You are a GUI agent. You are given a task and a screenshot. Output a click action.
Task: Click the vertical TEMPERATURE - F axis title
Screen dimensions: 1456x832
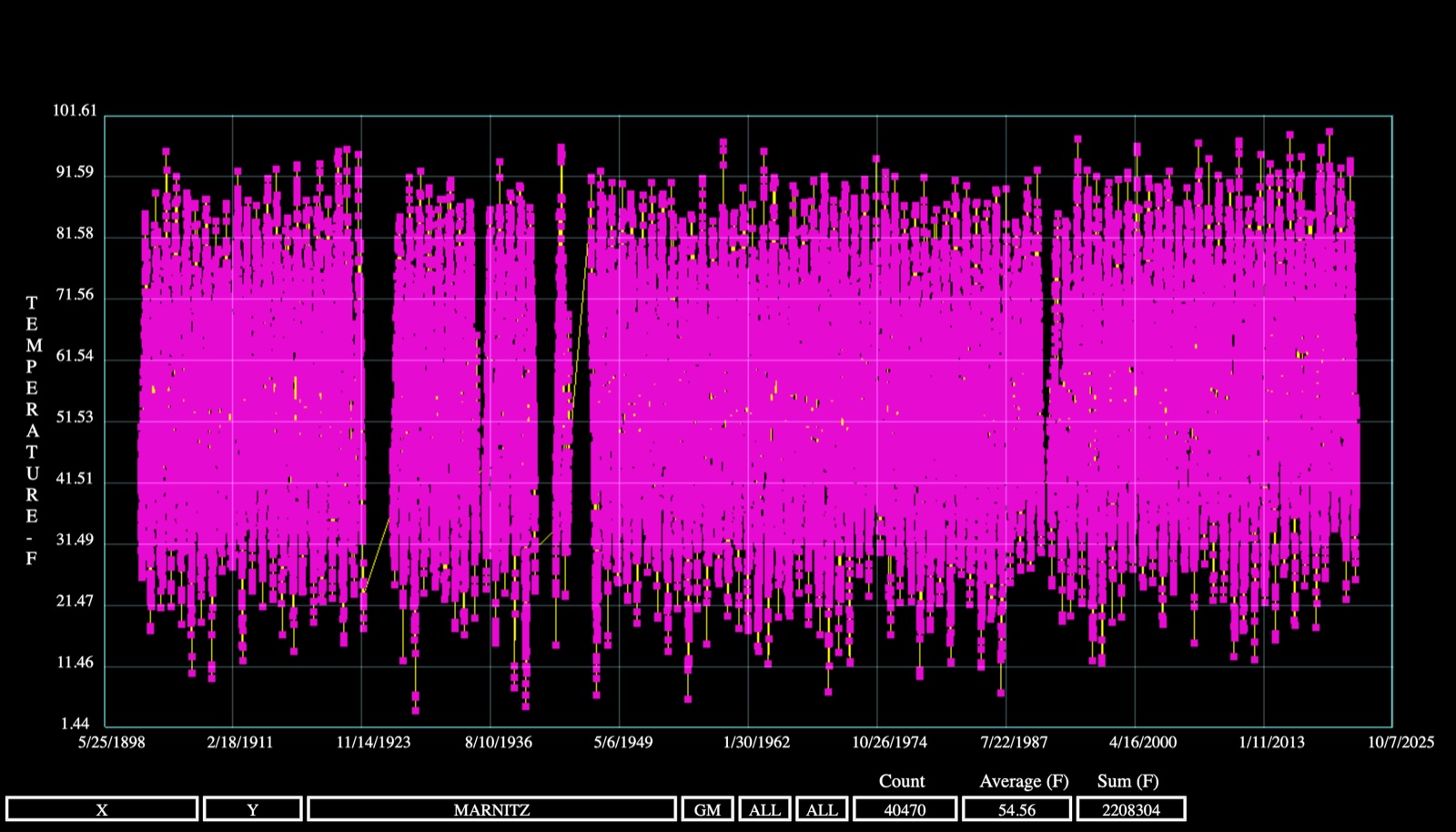point(32,431)
